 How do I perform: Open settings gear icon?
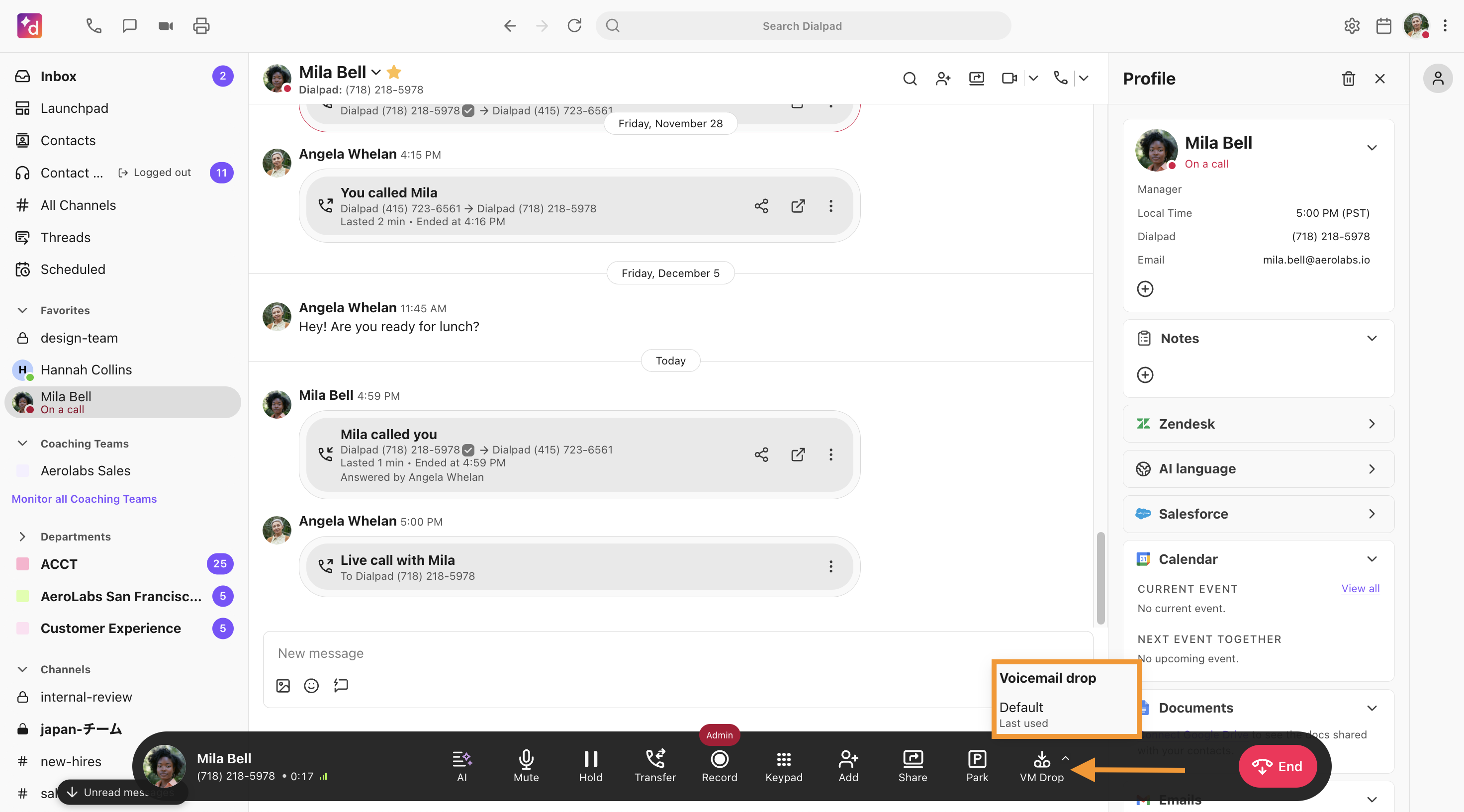tap(1352, 25)
